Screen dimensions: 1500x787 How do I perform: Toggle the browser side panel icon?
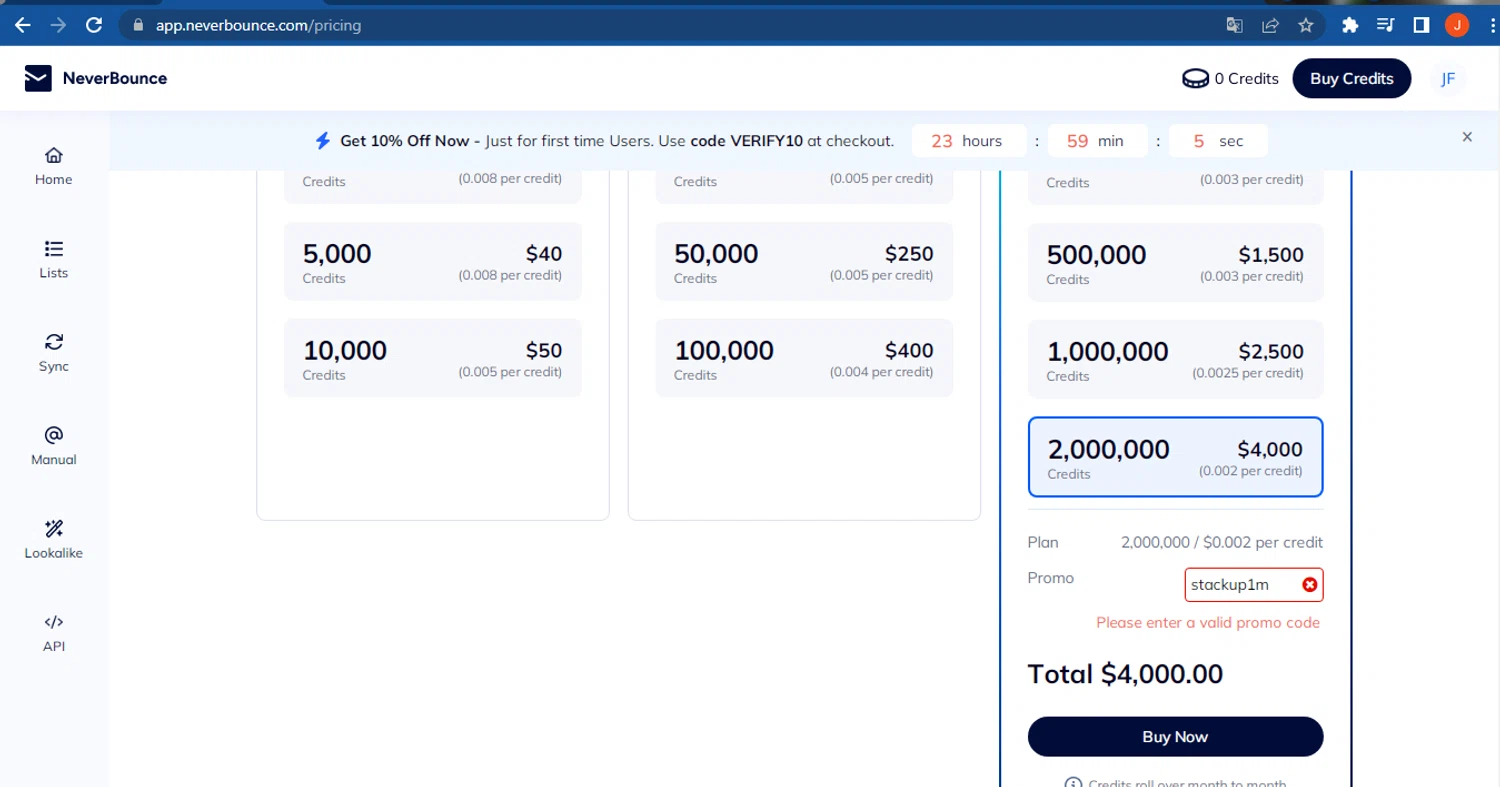(x=1421, y=25)
